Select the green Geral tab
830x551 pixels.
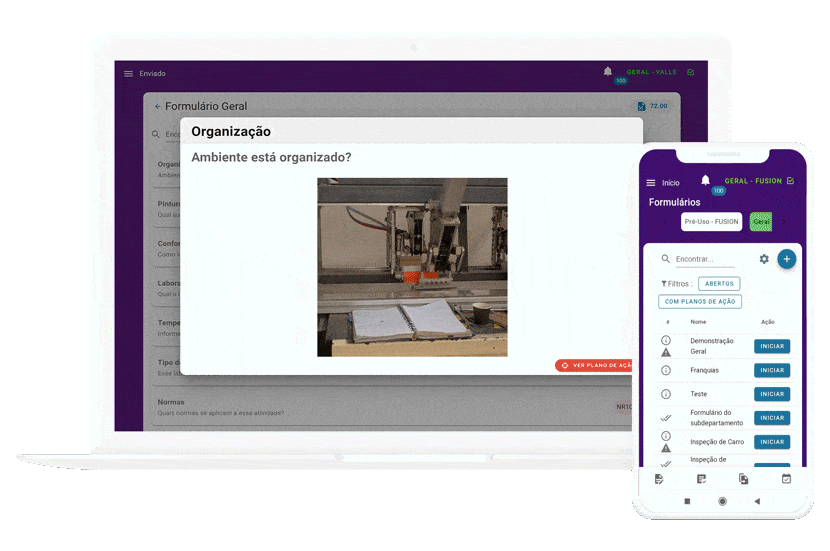(761, 222)
